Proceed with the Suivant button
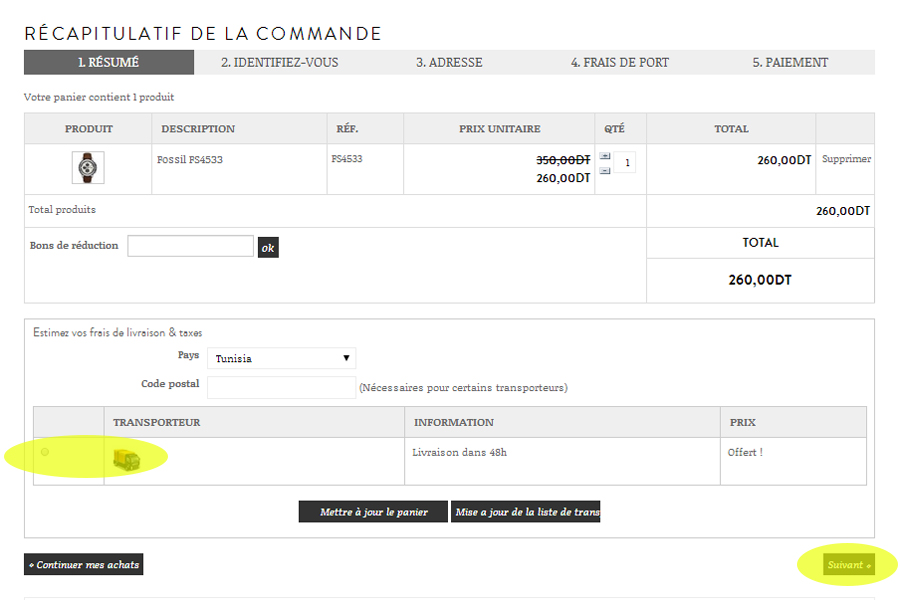The height and width of the screenshot is (600, 900). pyautogui.click(x=848, y=565)
